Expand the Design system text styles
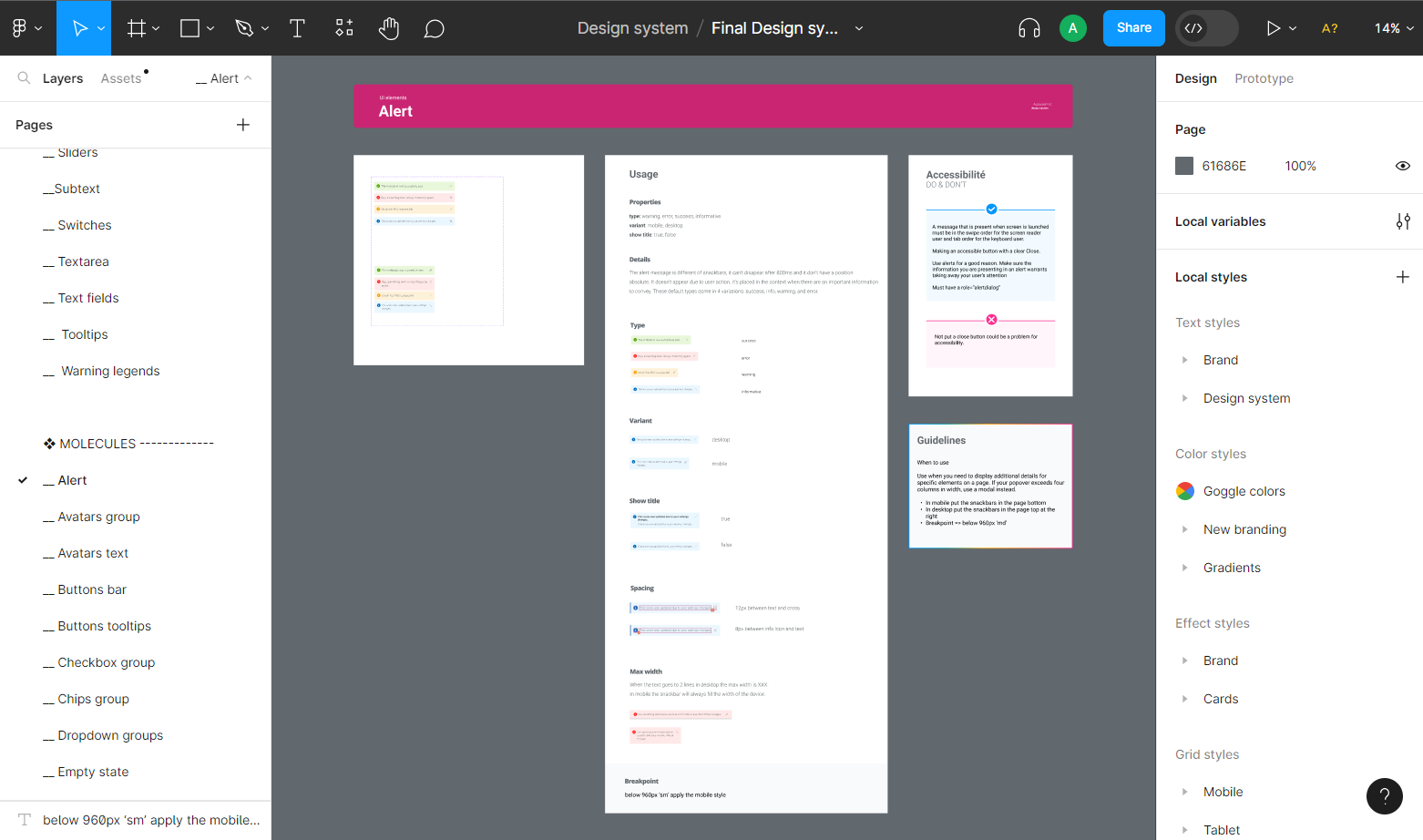1423x840 pixels. pyautogui.click(x=1184, y=398)
